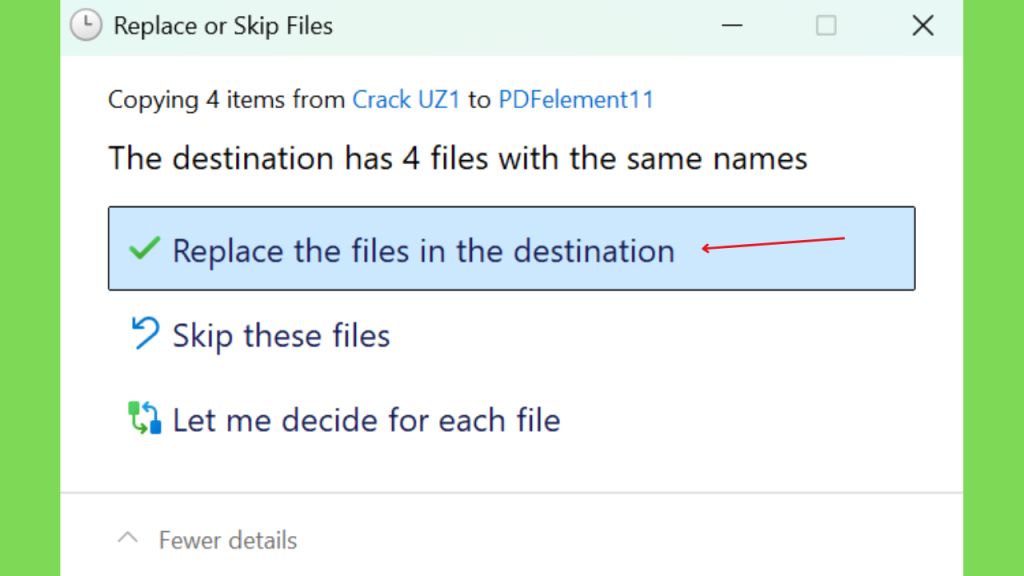Click the disabled maximize square icon
The width and height of the screenshot is (1024, 576).
click(x=826, y=25)
